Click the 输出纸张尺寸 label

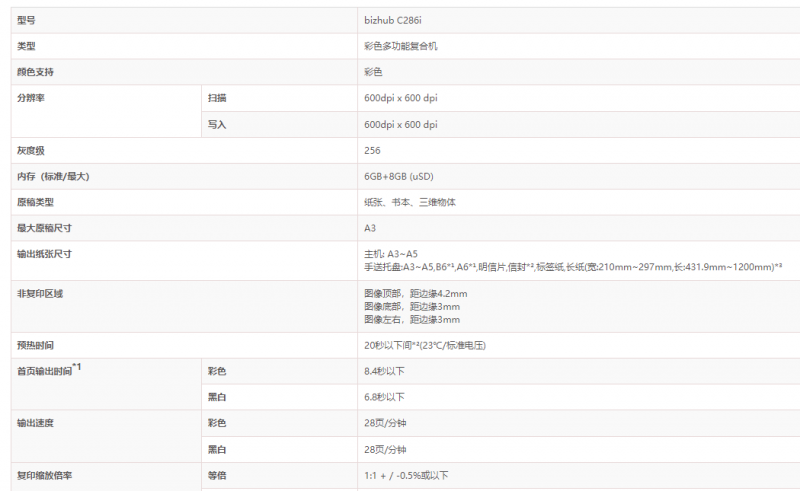[44, 254]
